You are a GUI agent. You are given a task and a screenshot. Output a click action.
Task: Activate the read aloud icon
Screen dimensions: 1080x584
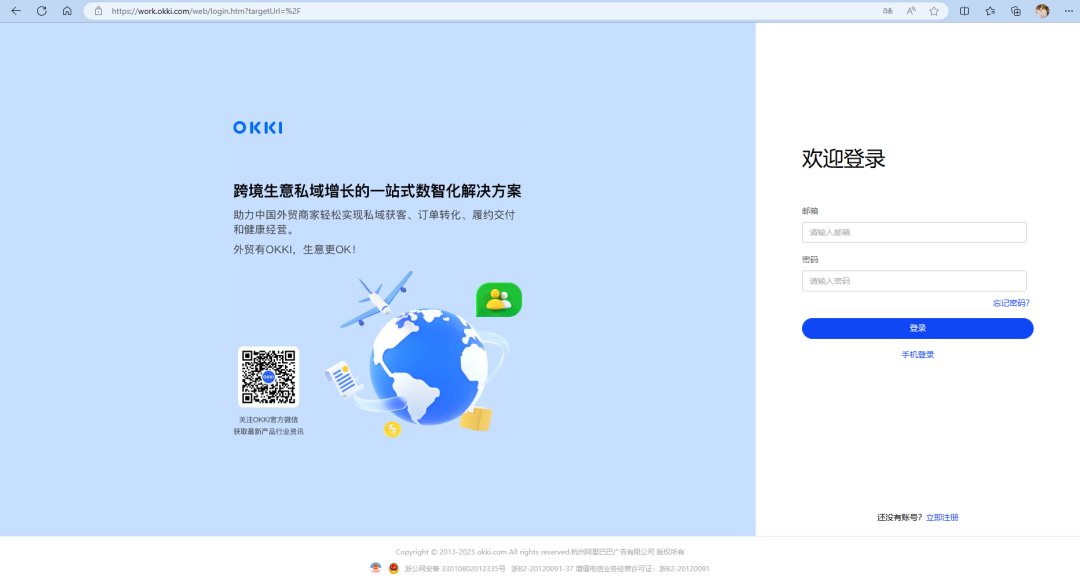pyautogui.click(x=911, y=11)
